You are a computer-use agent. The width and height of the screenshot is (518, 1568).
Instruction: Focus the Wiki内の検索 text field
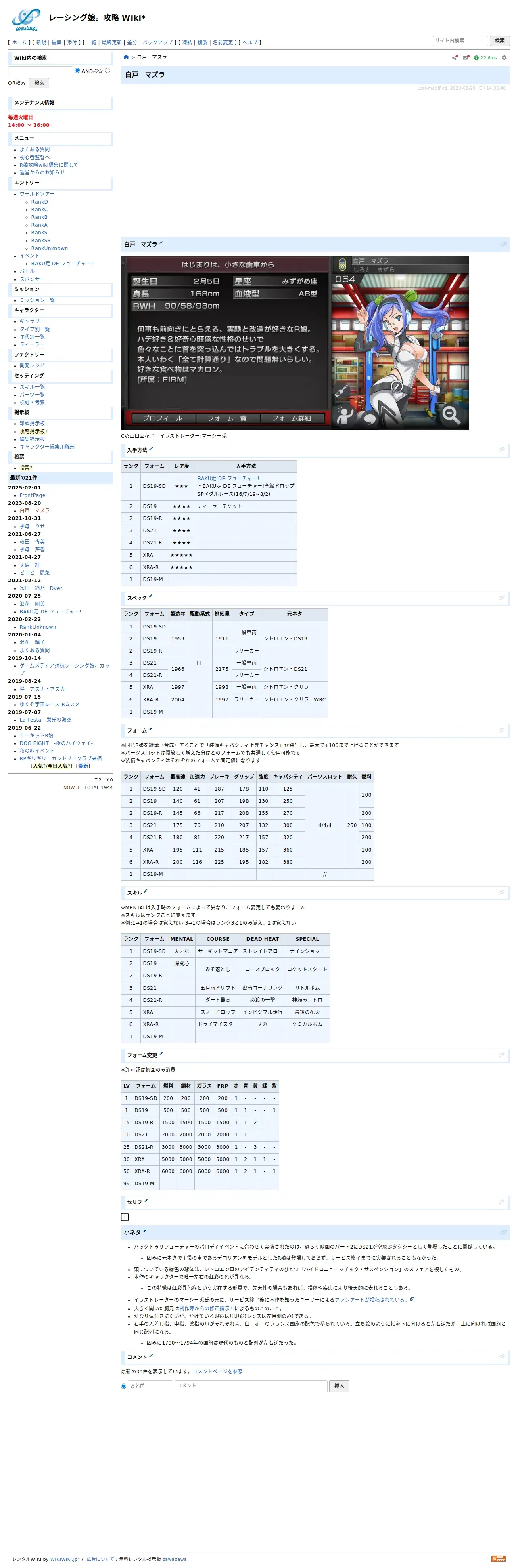[40, 71]
